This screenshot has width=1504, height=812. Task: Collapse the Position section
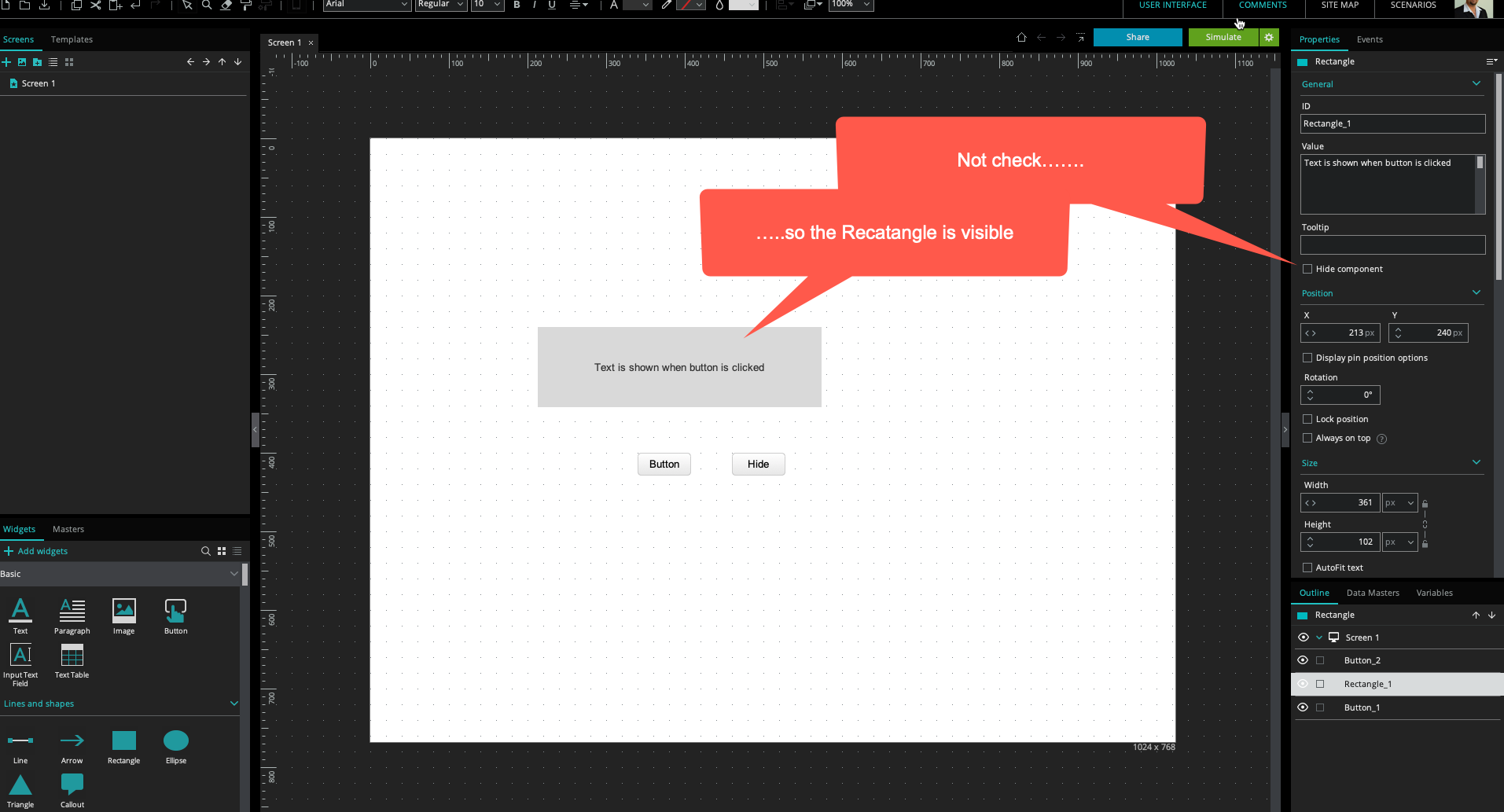click(x=1476, y=293)
